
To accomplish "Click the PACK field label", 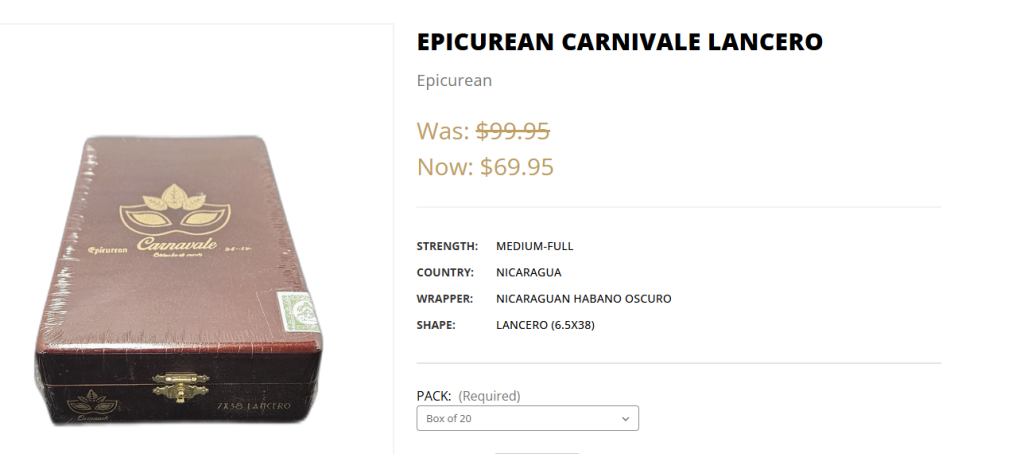I will tap(434, 395).
